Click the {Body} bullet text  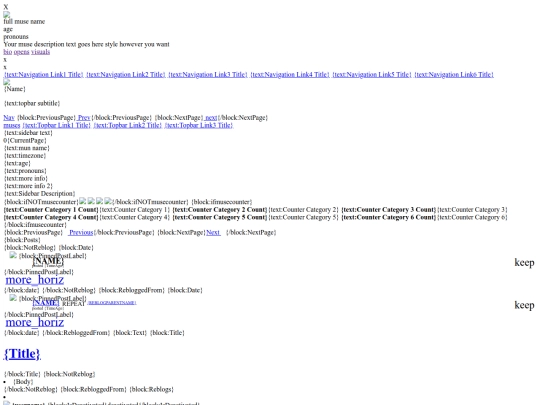click(23, 382)
